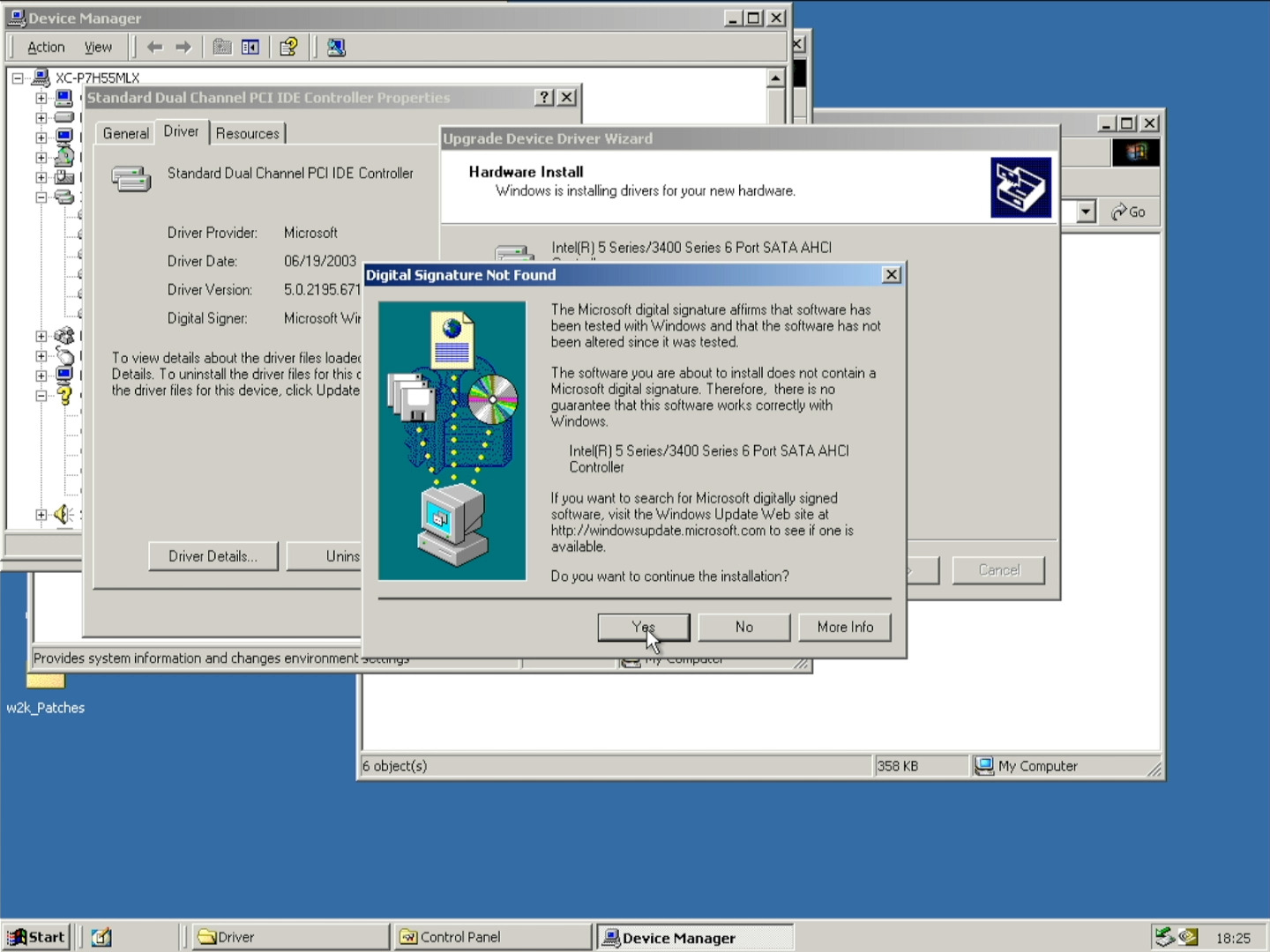This screenshot has width=1270, height=952.
Task: Expand the Display adapters plus box
Action: coord(41,138)
